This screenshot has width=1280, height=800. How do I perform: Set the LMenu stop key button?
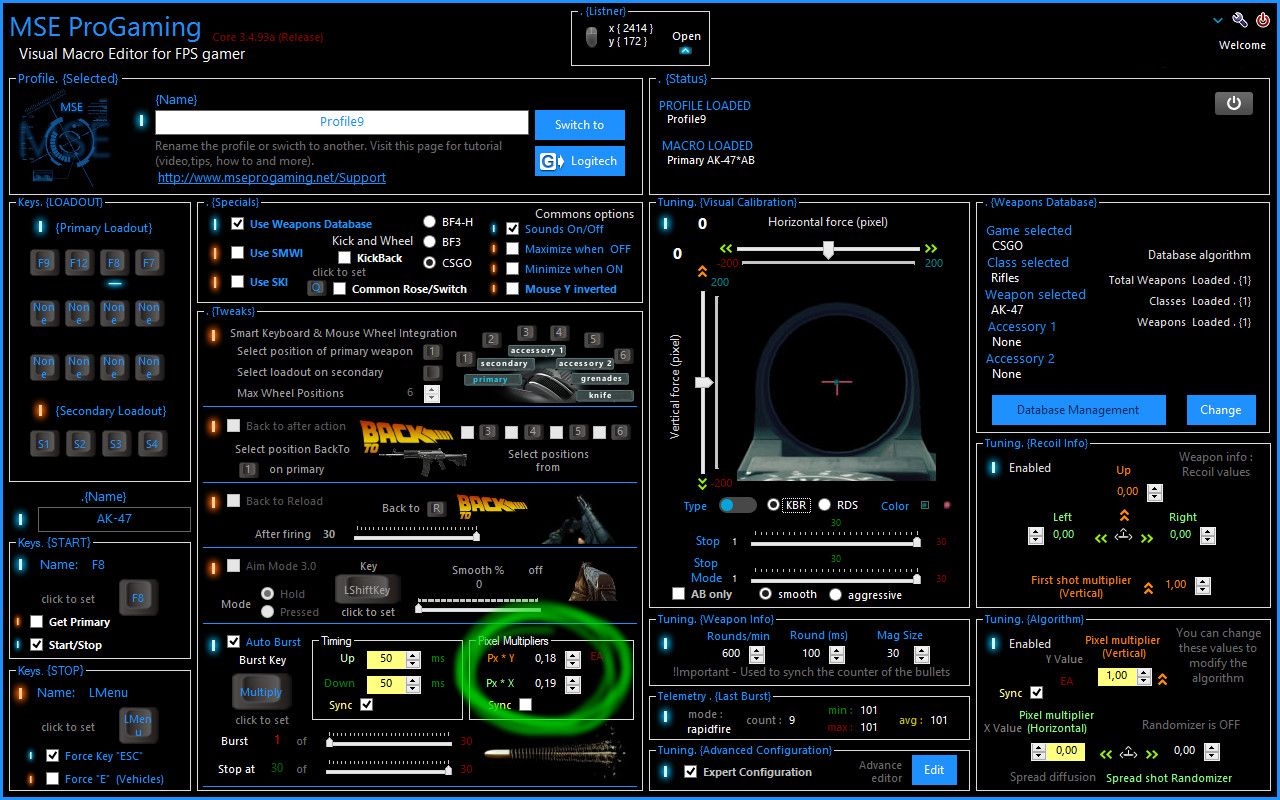(x=138, y=726)
